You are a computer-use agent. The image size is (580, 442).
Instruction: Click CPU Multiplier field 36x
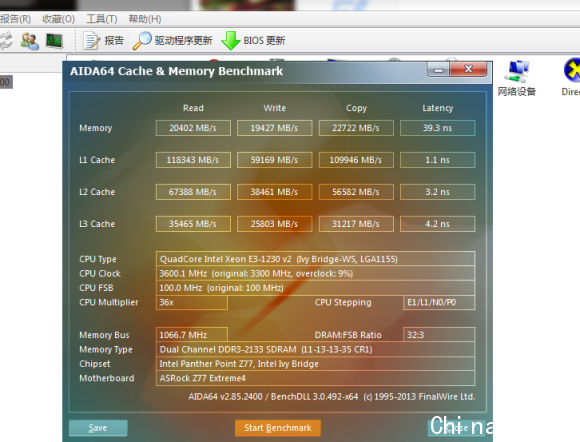[192, 302]
